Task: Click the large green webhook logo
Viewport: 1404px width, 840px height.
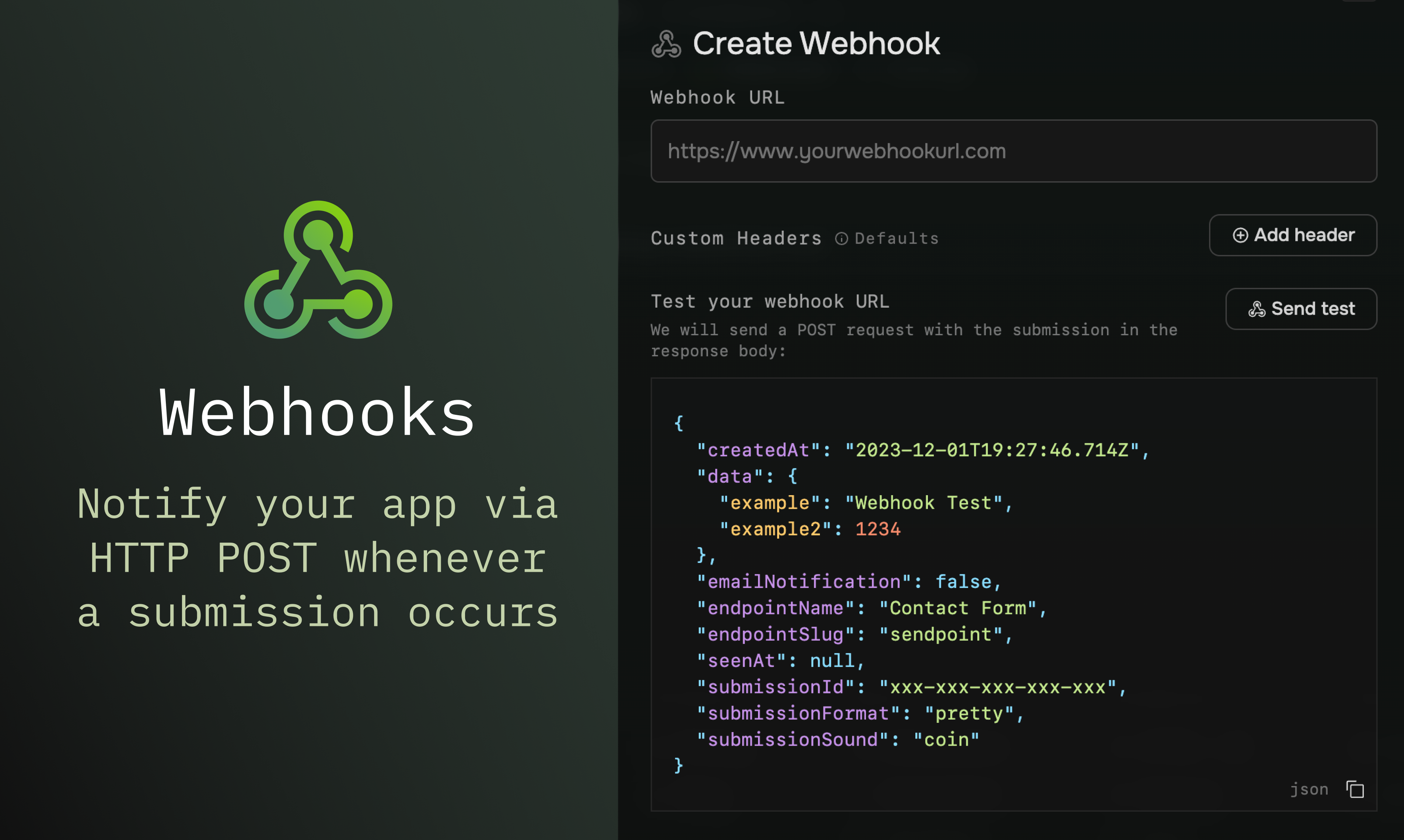Action: pos(318,269)
